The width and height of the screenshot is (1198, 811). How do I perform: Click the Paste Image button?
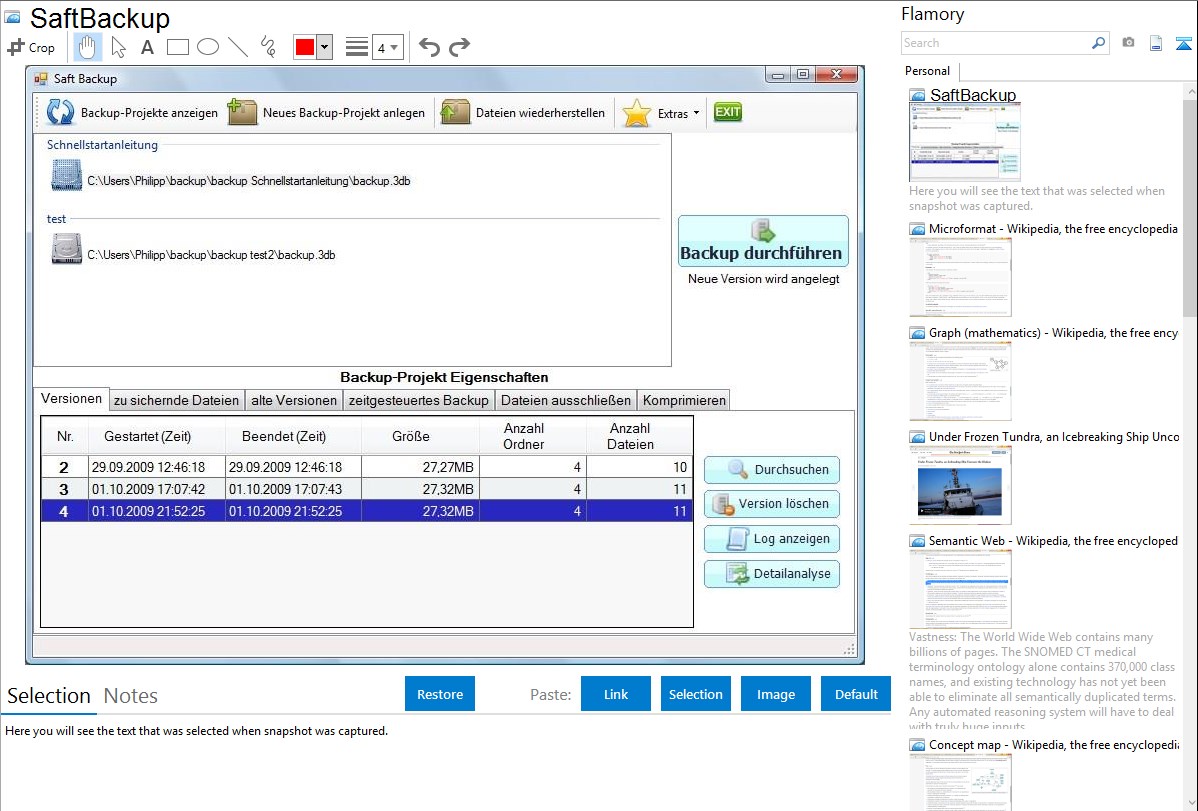(775, 694)
